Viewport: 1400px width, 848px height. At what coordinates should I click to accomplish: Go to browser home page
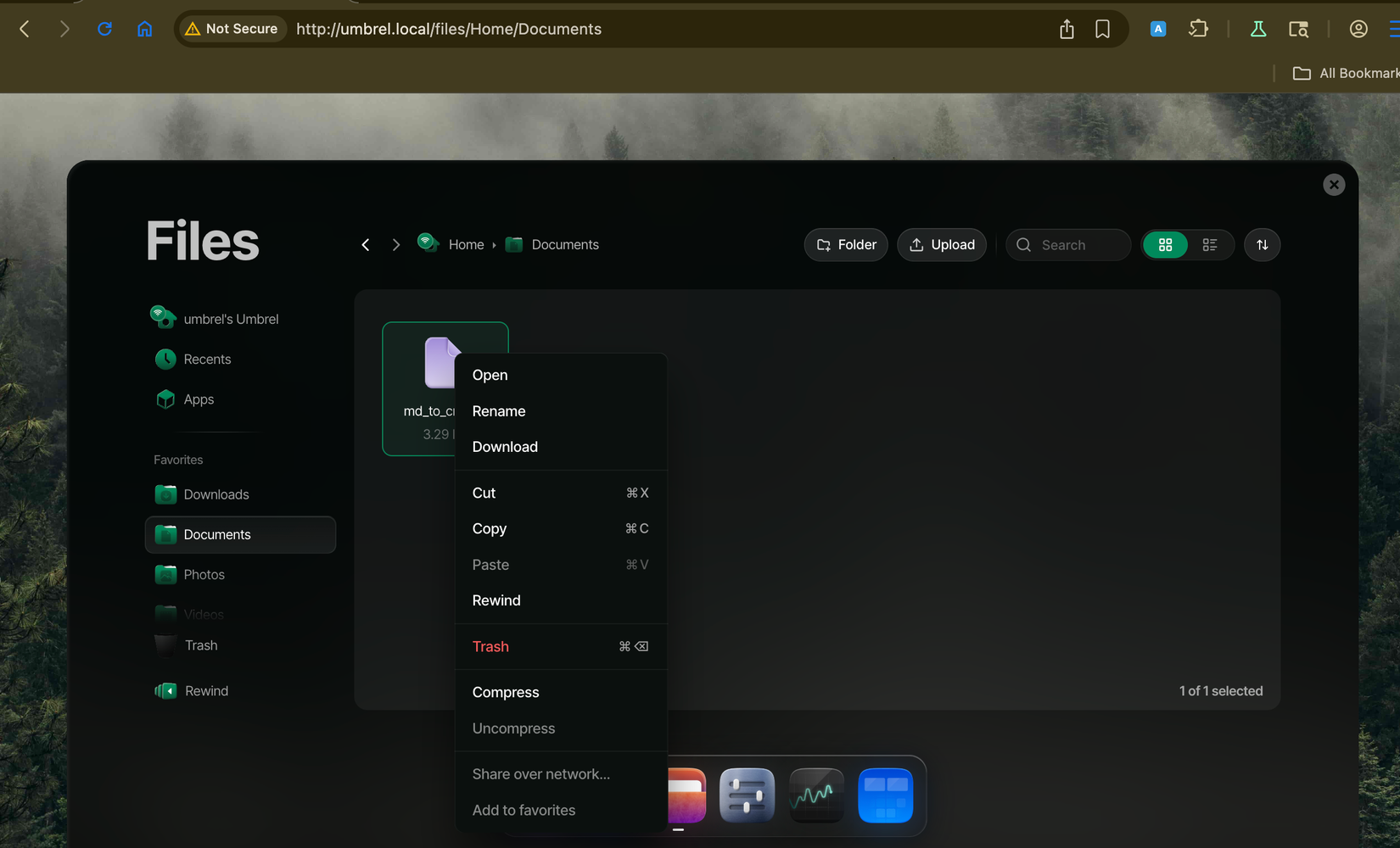[145, 29]
